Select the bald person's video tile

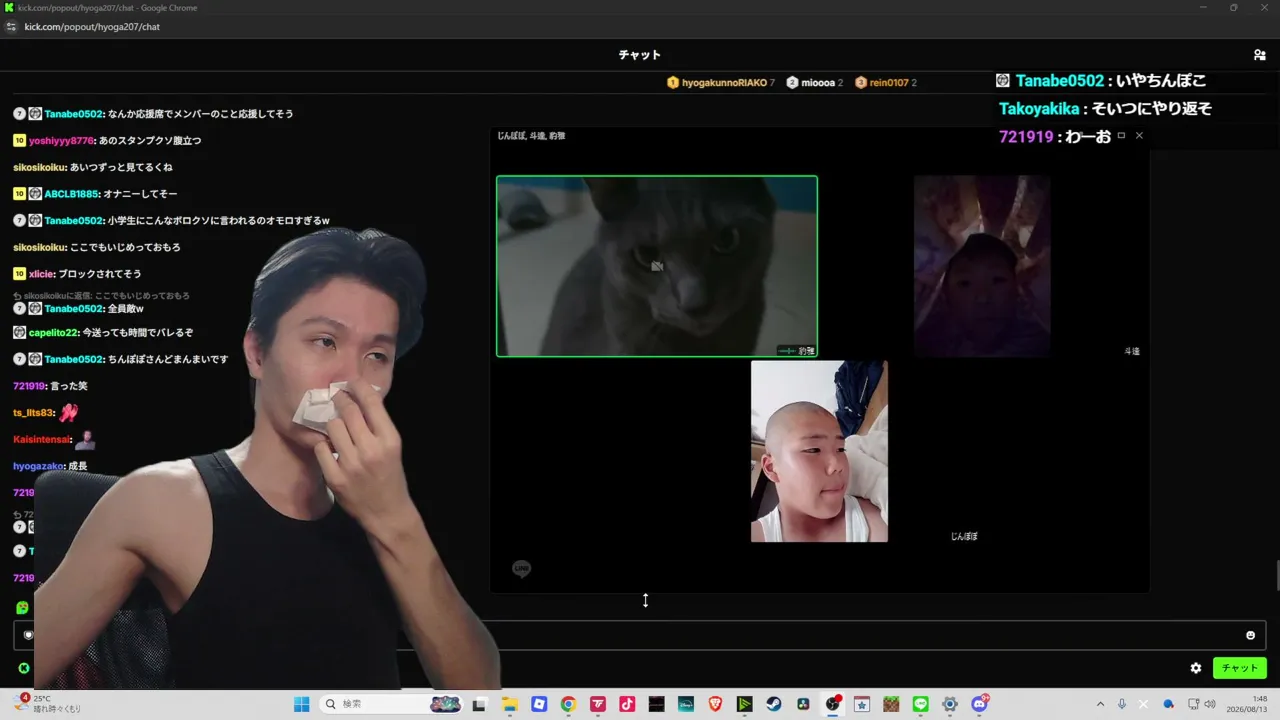coord(819,451)
